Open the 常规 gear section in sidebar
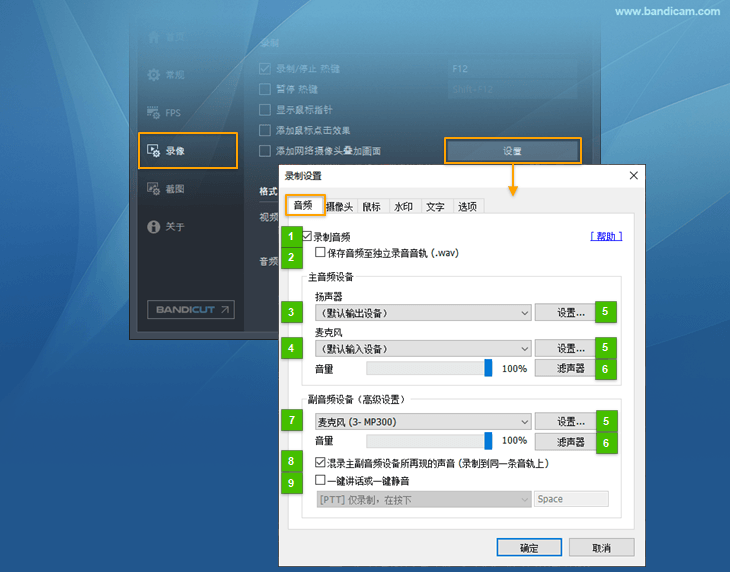The image size is (730, 572). pyautogui.click(x=166, y=75)
